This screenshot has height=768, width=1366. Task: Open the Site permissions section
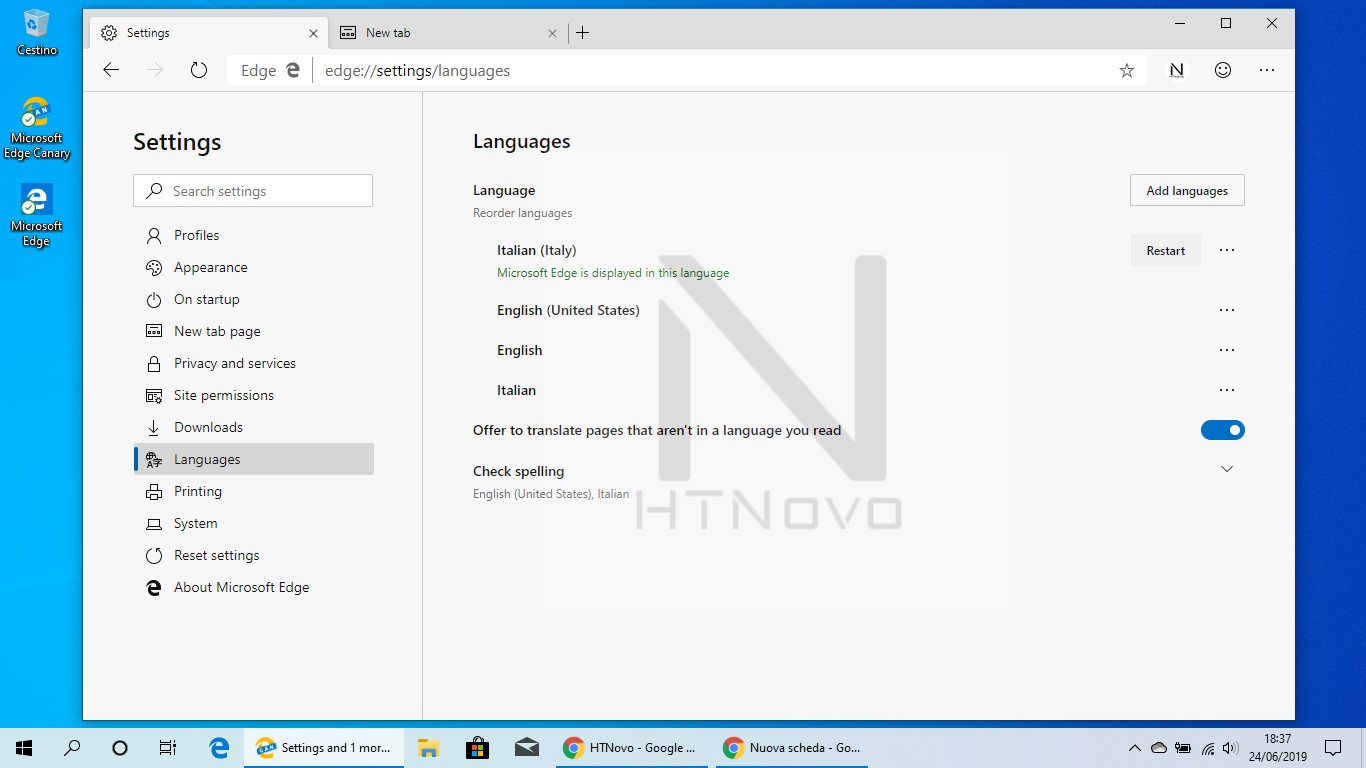224,395
